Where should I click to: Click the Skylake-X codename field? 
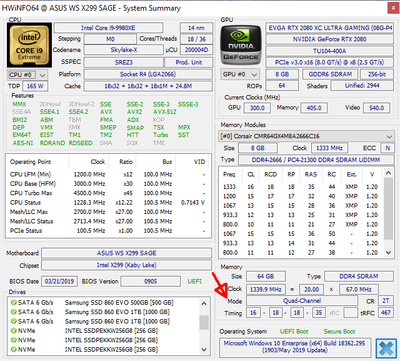pos(124,50)
